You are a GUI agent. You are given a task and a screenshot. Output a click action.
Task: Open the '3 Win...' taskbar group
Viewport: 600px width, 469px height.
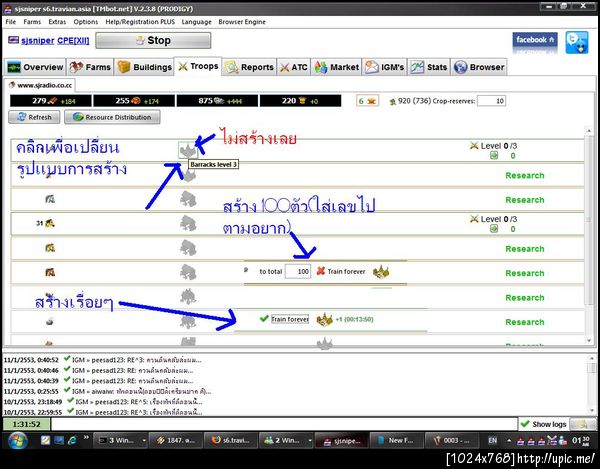click(121, 440)
